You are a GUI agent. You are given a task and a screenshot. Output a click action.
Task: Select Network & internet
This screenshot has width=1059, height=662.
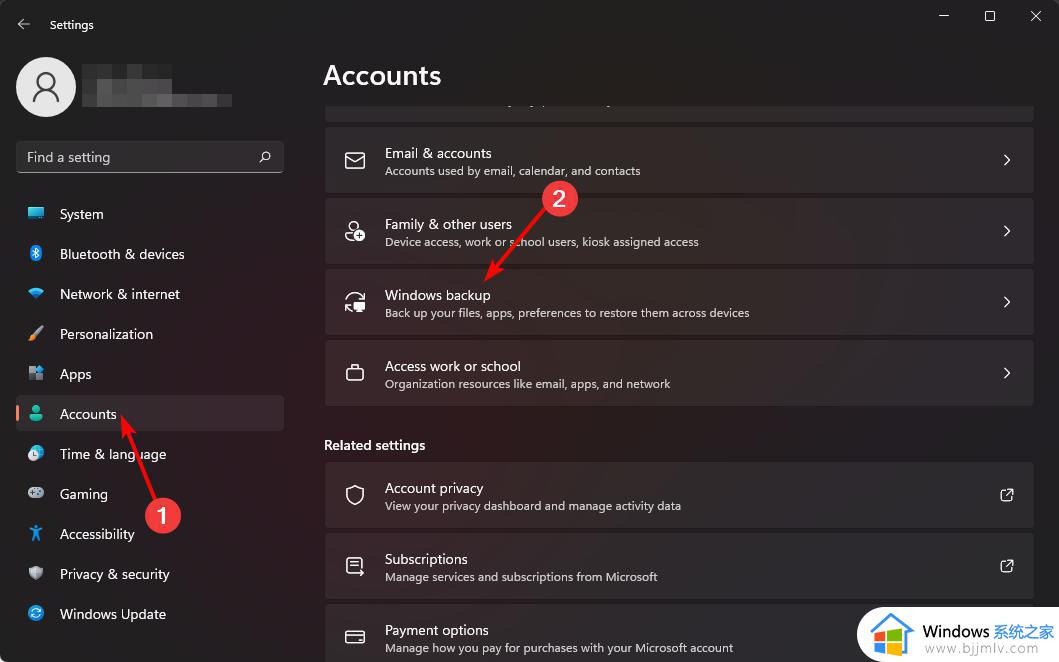click(x=150, y=293)
